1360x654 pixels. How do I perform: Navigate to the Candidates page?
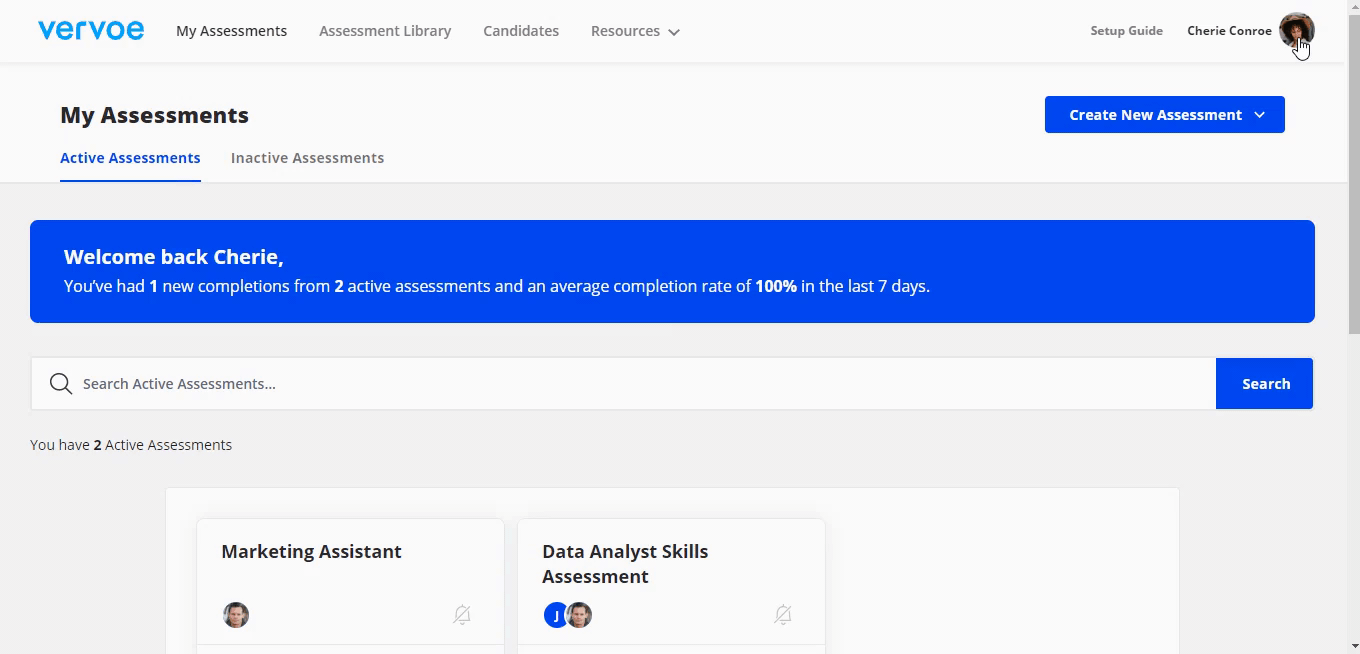(521, 31)
